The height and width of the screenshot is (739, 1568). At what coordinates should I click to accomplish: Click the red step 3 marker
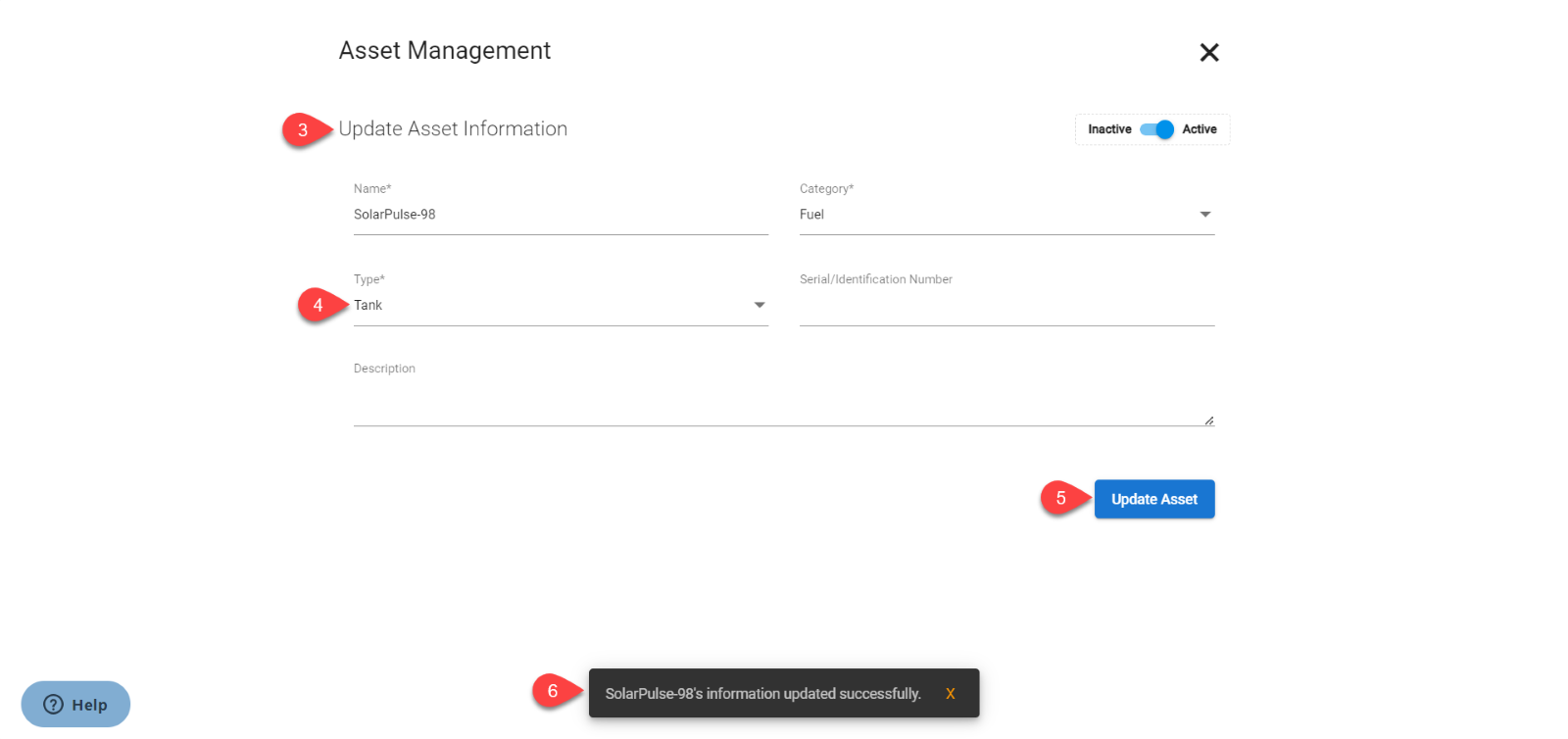point(303,130)
